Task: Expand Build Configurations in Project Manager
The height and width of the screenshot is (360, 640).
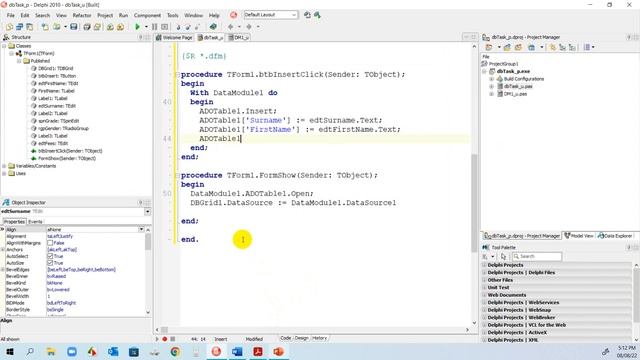Action: coord(491,79)
